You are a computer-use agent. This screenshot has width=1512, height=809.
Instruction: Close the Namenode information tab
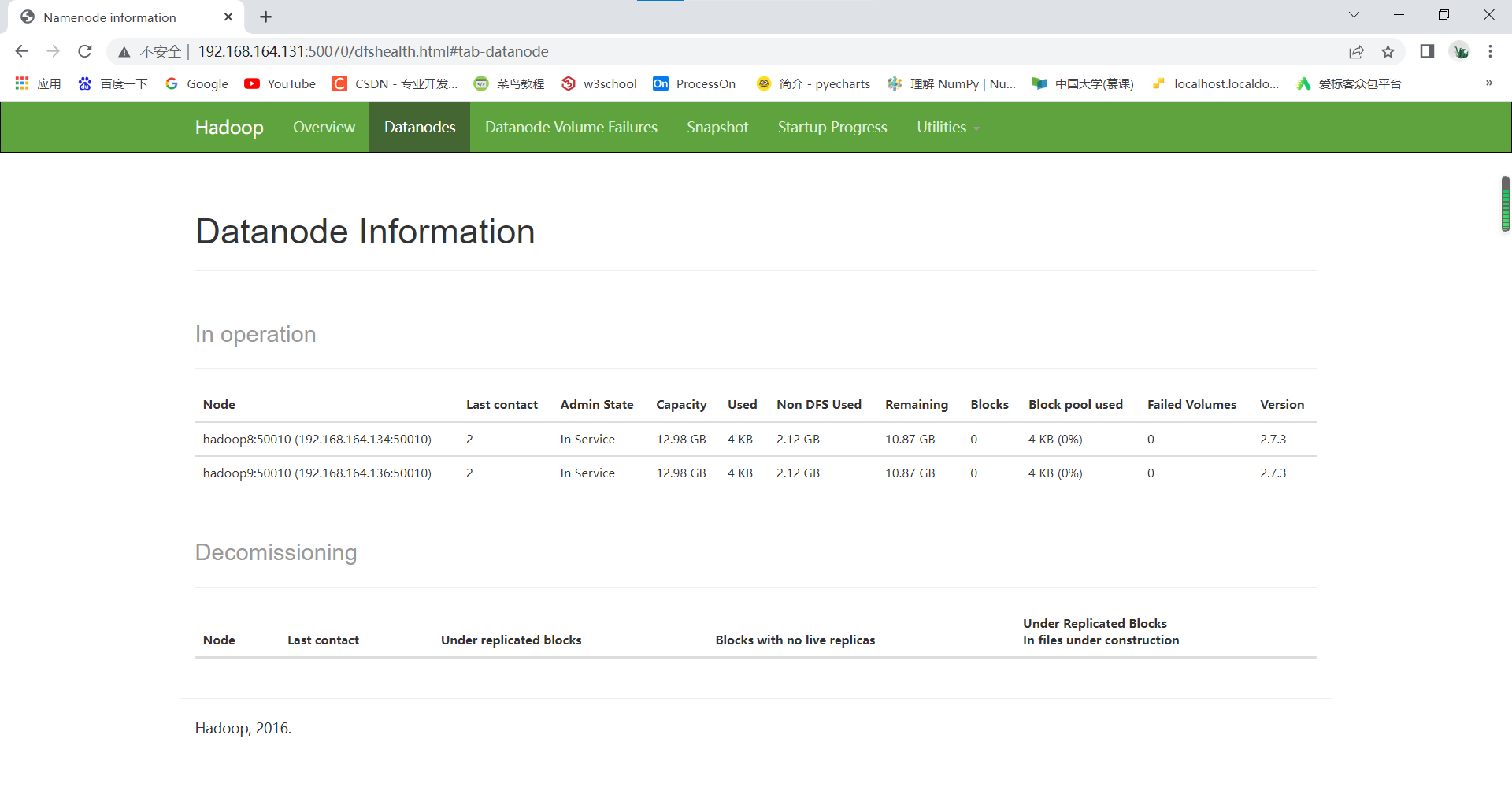(228, 17)
